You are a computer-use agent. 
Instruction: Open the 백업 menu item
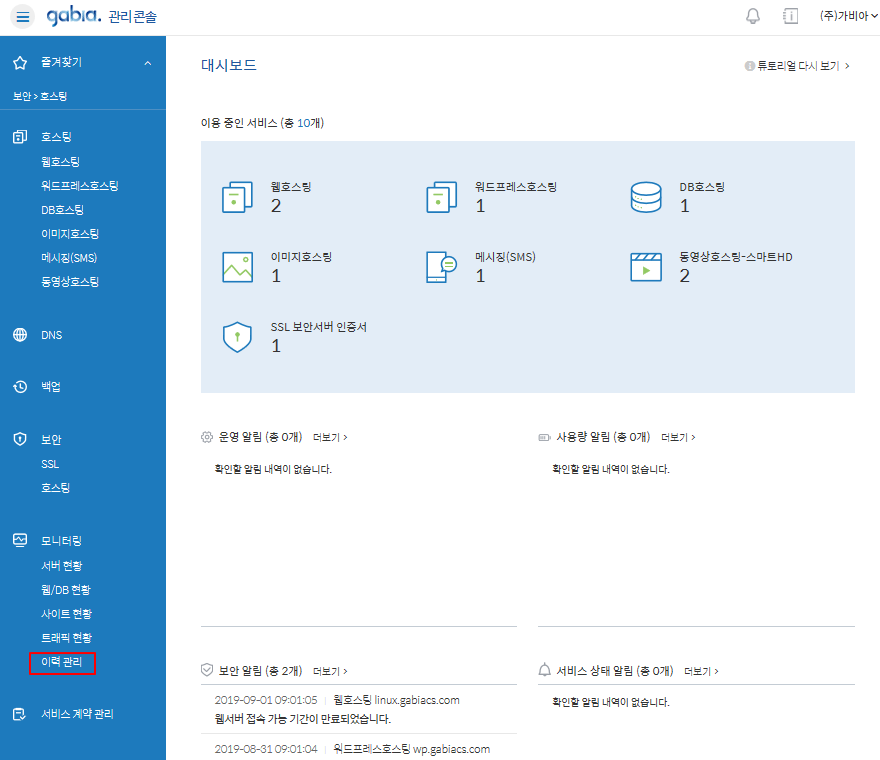[x=51, y=387]
